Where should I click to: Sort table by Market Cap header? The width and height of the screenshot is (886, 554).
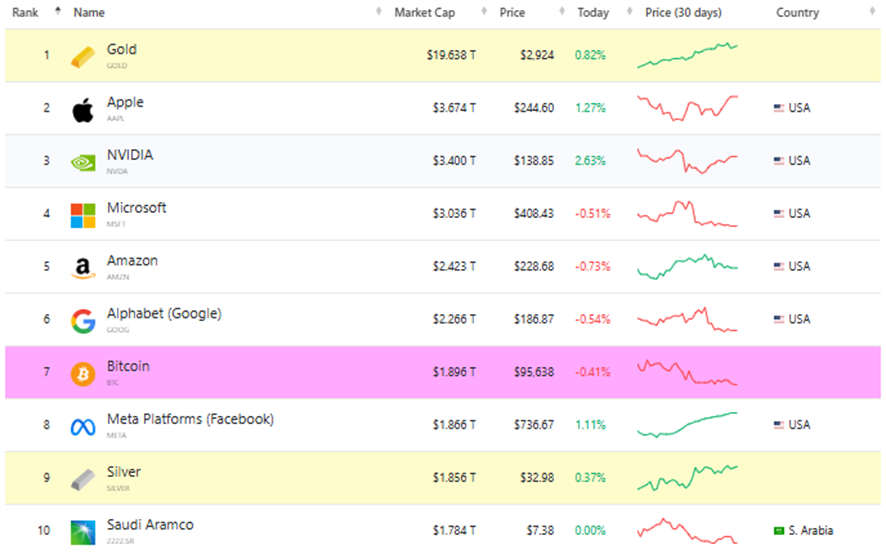pyautogui.click(x=426, y=13)
